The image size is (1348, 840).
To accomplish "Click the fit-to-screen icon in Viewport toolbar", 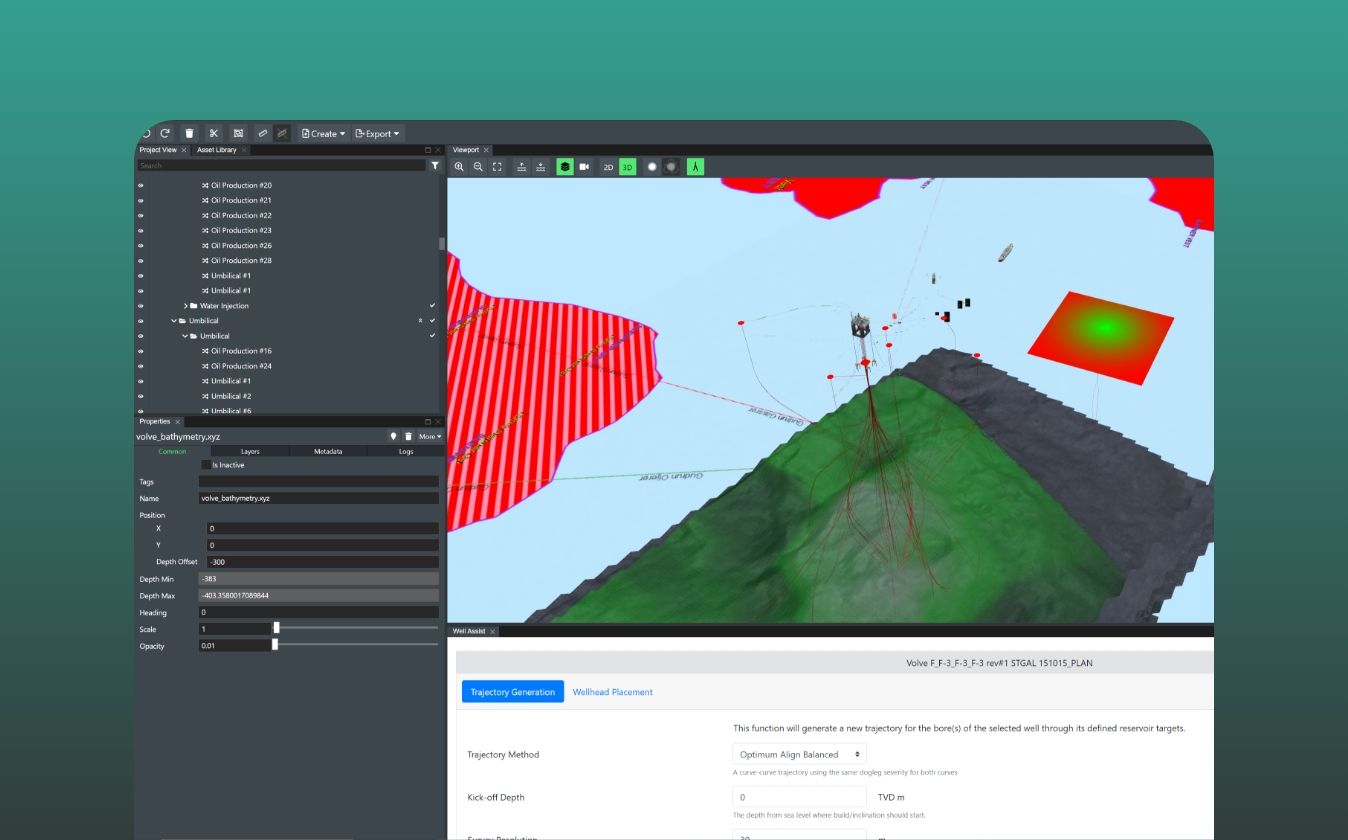I will 497,167.
